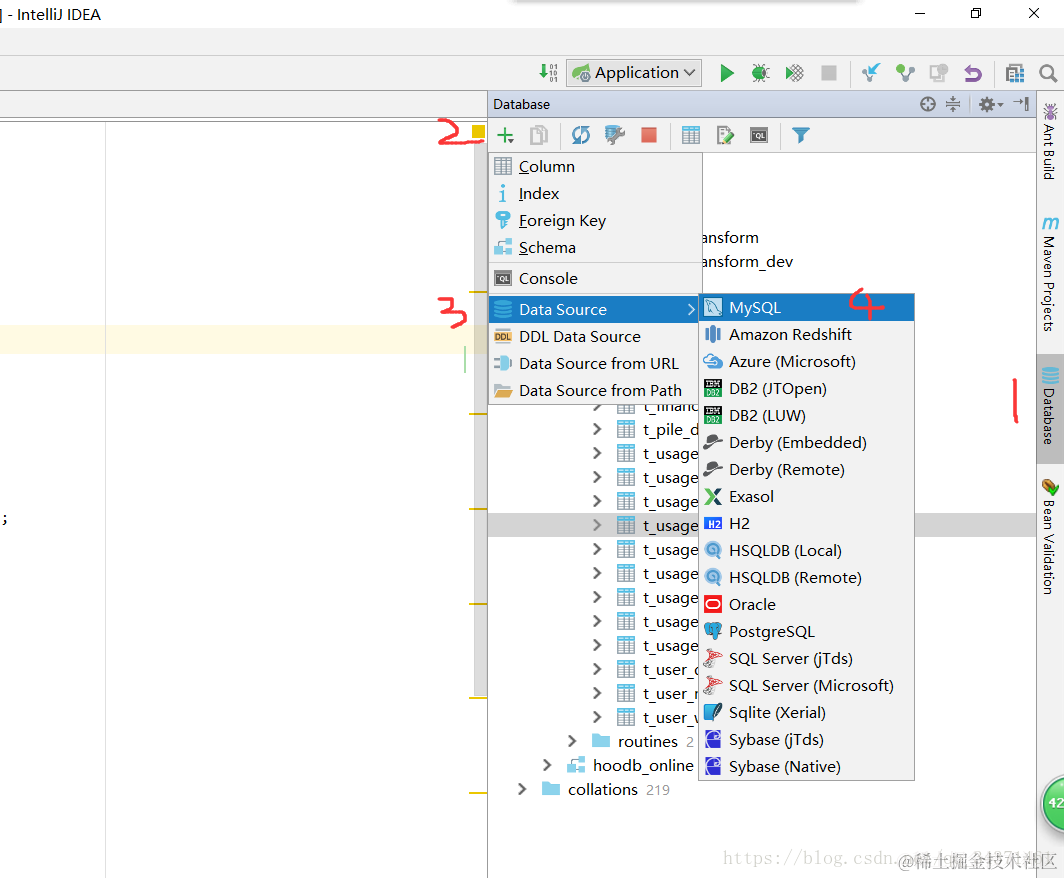Select Derby (Embedded) entry
This screenshot has height=878, width=1064.
point(807,442)
